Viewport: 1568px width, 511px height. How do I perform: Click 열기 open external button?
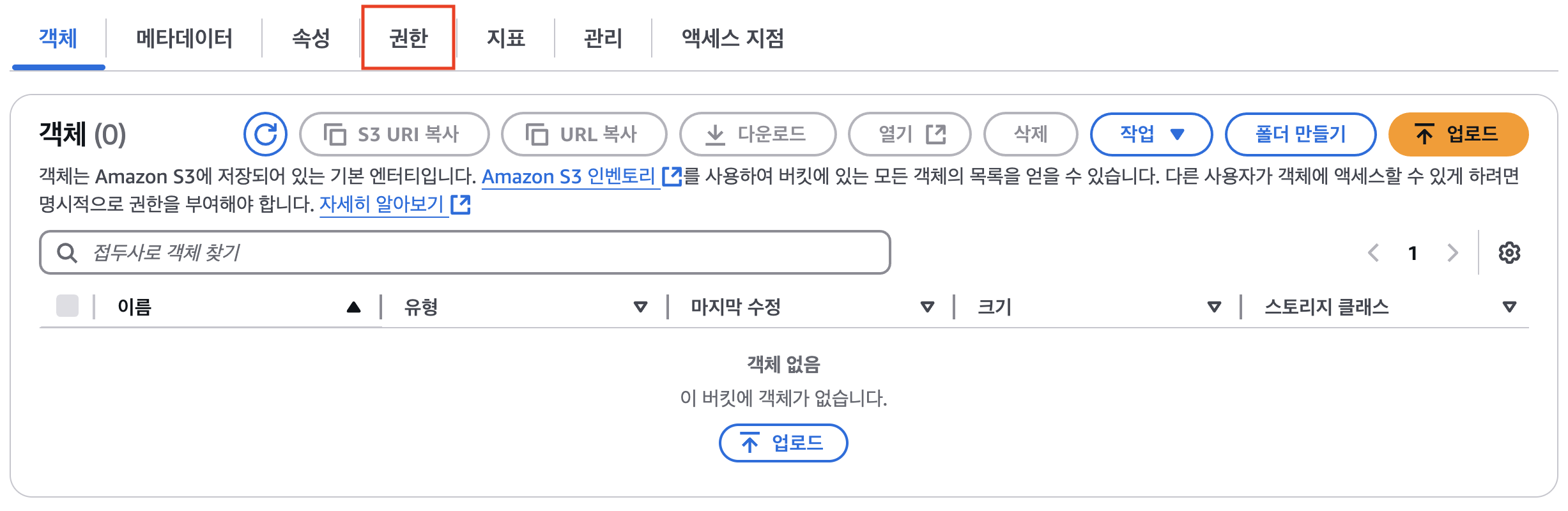click(910, 134)
